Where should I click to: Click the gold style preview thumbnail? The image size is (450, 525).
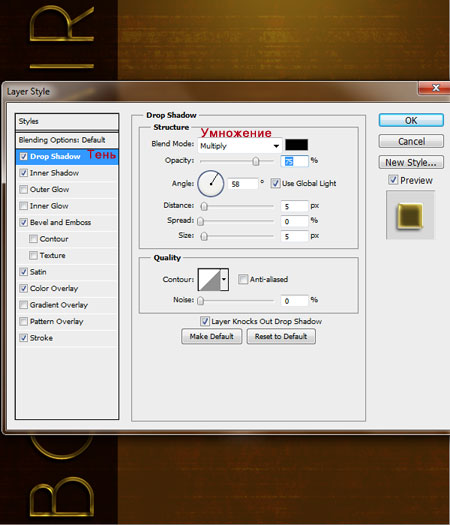point(410,216)
